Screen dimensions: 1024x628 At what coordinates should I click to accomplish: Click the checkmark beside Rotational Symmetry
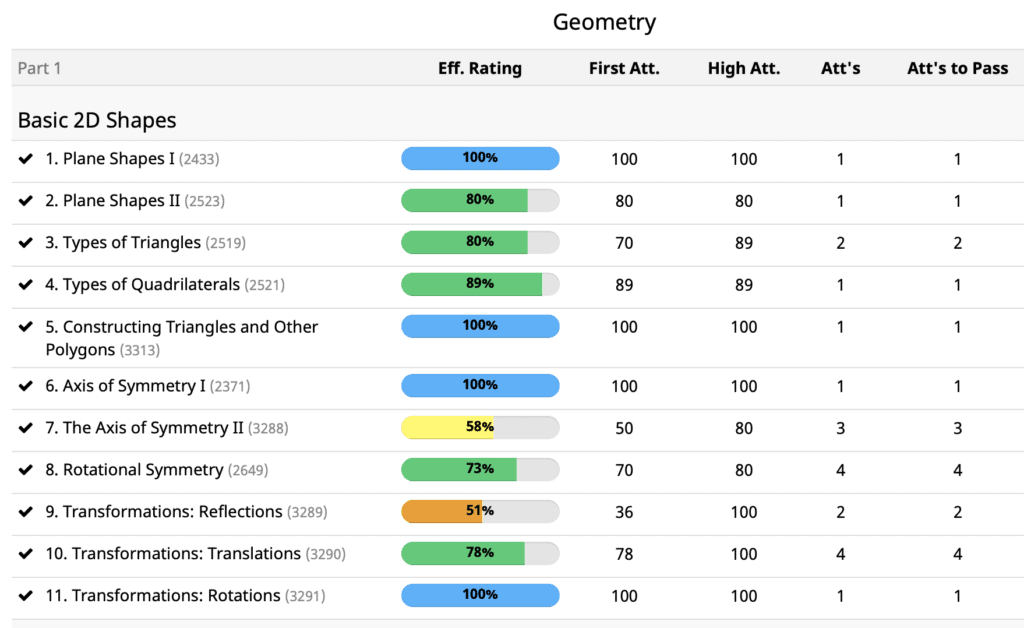(25, 469)
